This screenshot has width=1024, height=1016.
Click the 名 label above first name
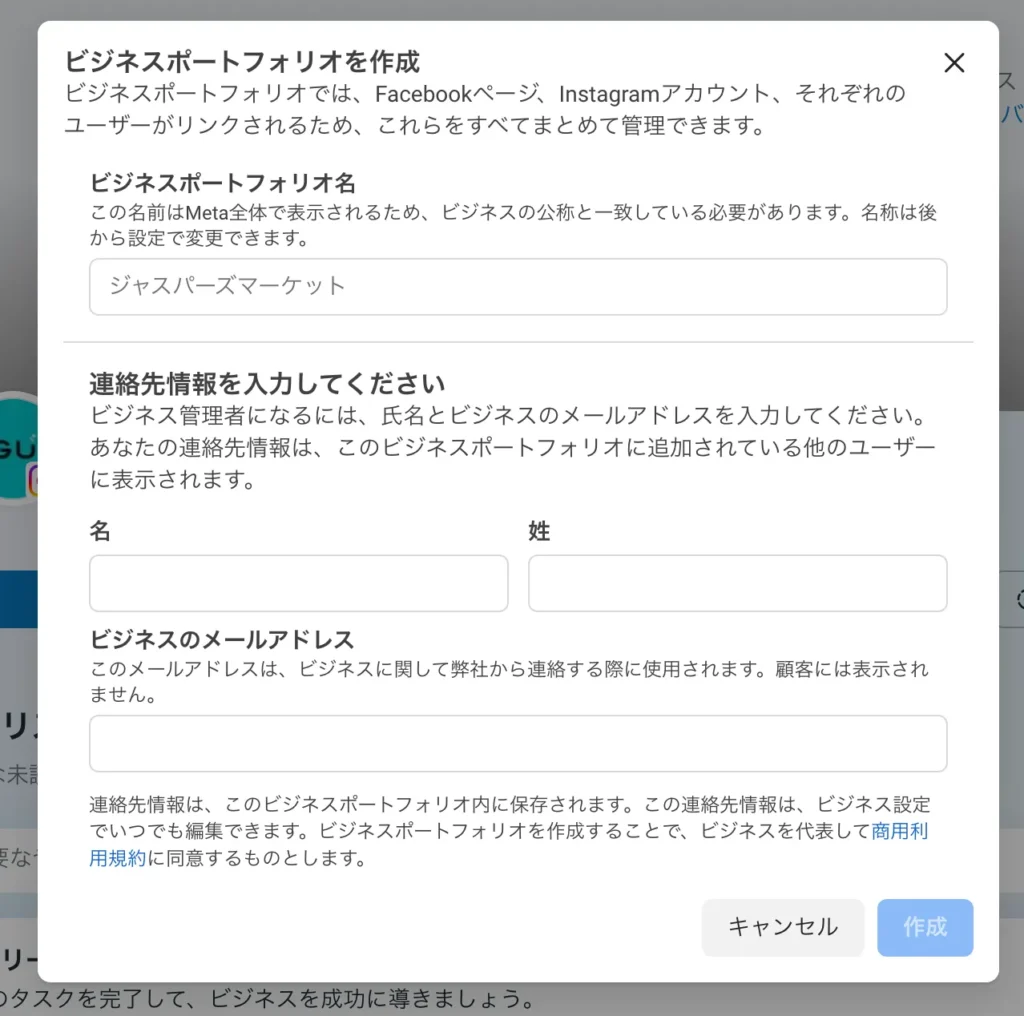click(100, 531)
